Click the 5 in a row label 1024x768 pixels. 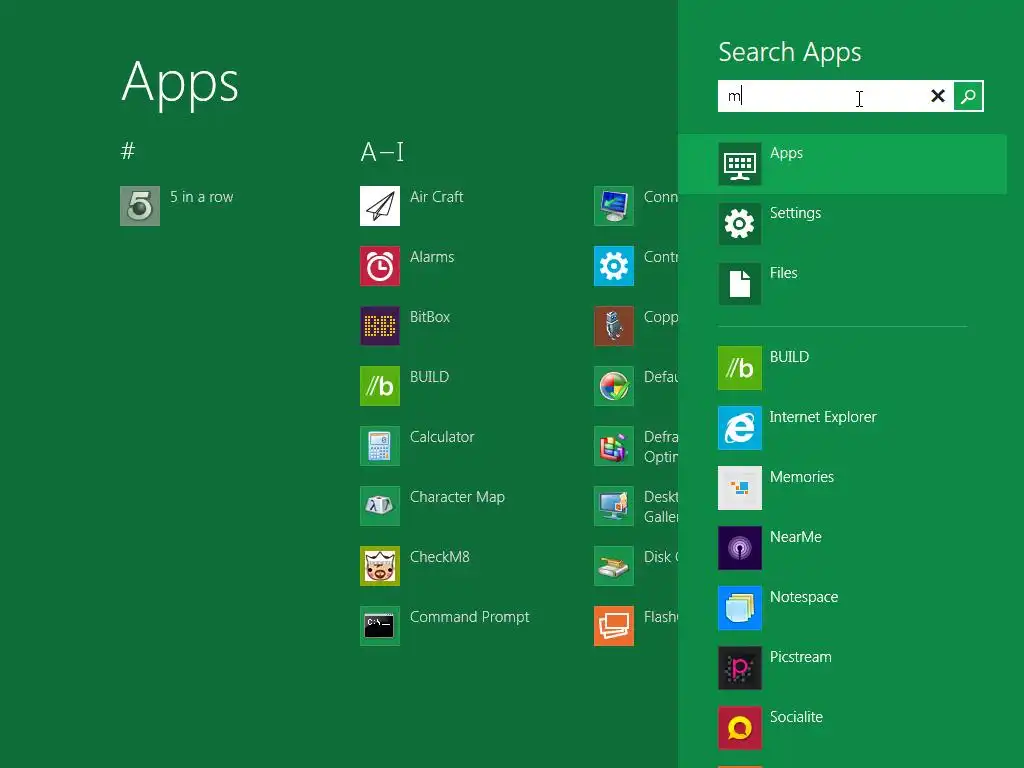pyautogui.click(x=201, y=197)
